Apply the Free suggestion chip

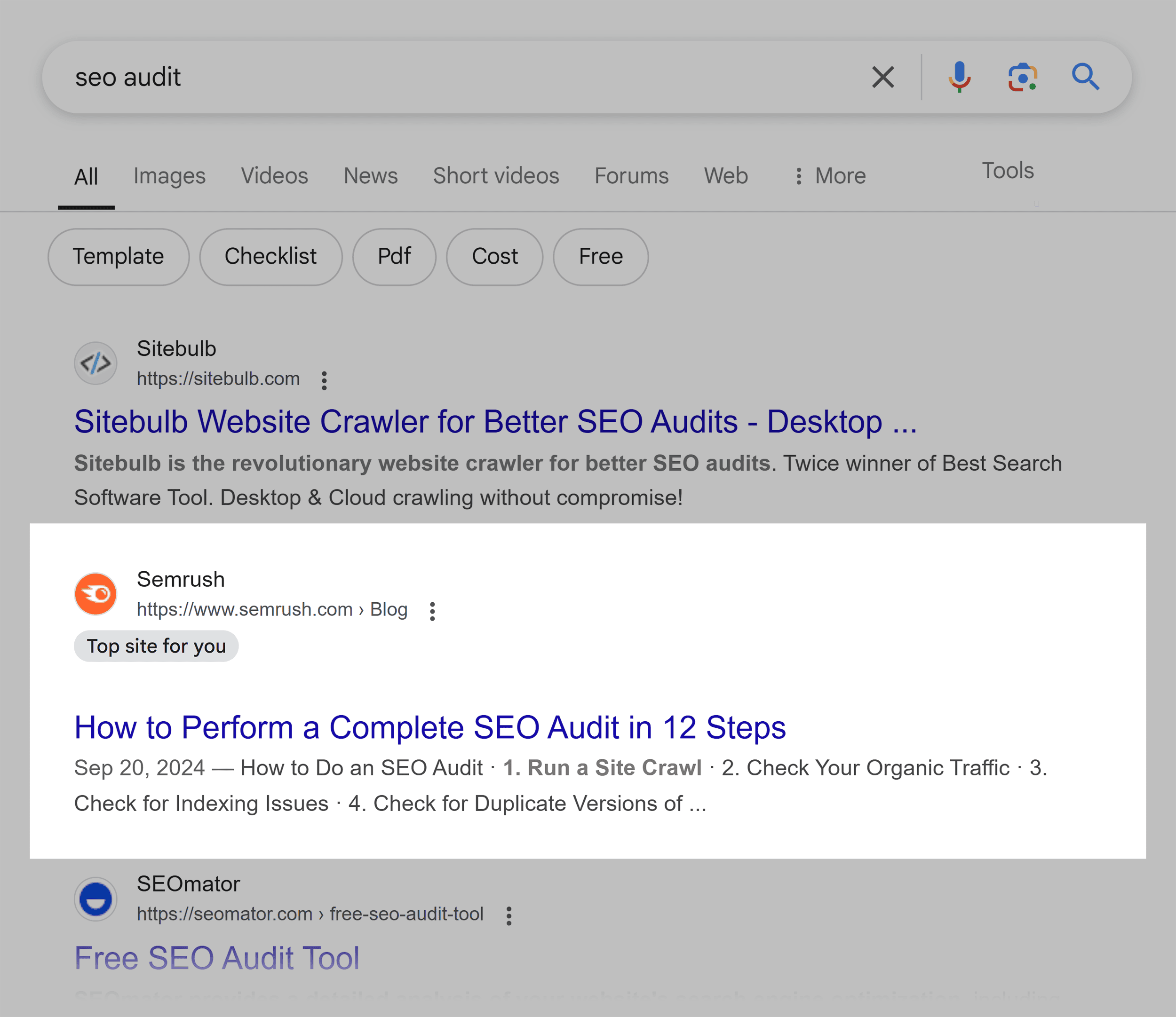(x=601, y=257)
